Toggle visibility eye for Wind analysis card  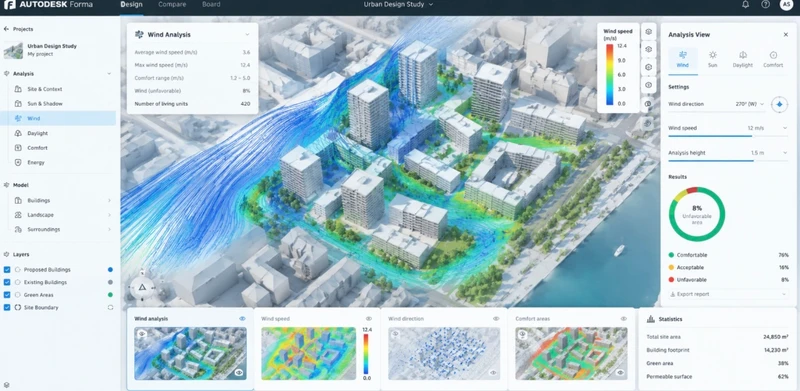click(x=242, y=319)
